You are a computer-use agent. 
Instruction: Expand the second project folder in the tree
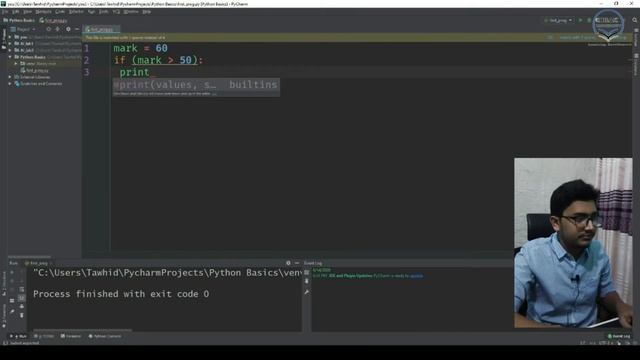point(10,43)
